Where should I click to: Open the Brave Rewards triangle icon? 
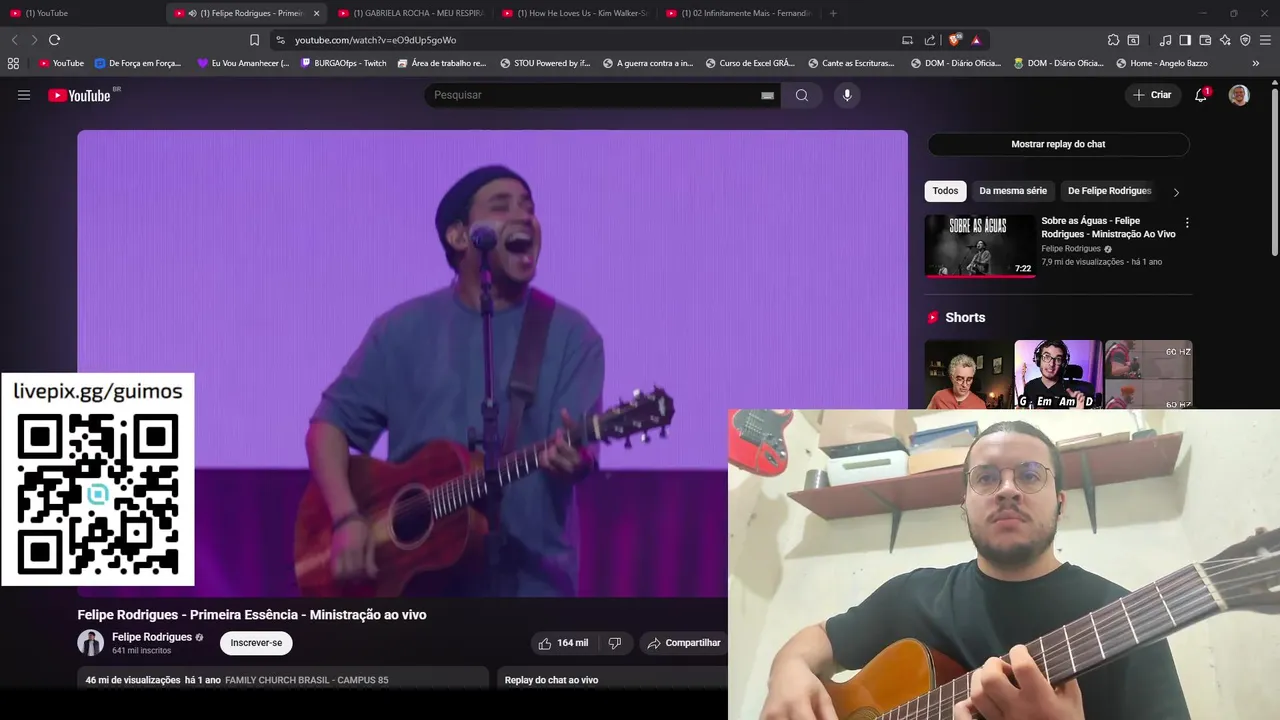tap(976, 40)
